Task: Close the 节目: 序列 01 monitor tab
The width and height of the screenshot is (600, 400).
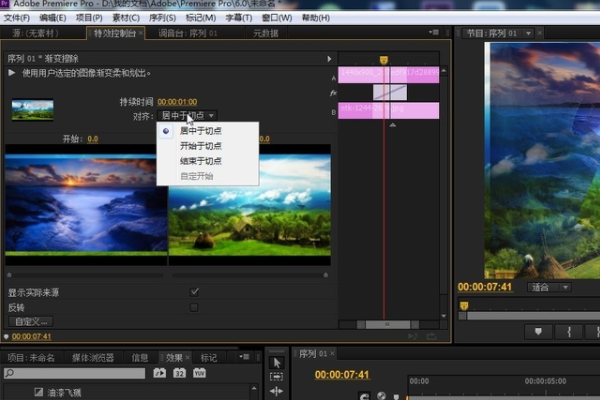Action: (540, 33)
